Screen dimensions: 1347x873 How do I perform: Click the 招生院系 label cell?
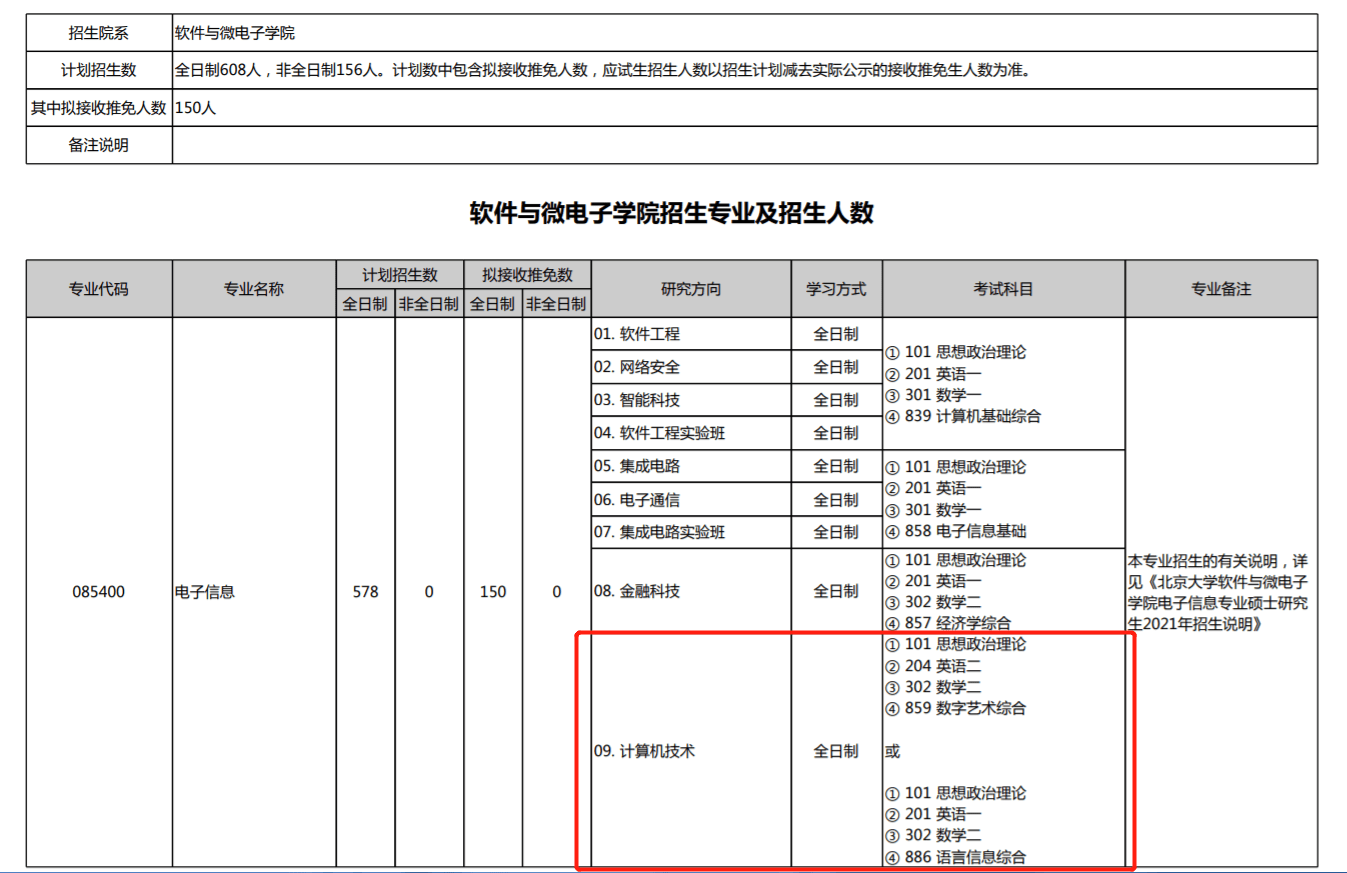point(99,33)
